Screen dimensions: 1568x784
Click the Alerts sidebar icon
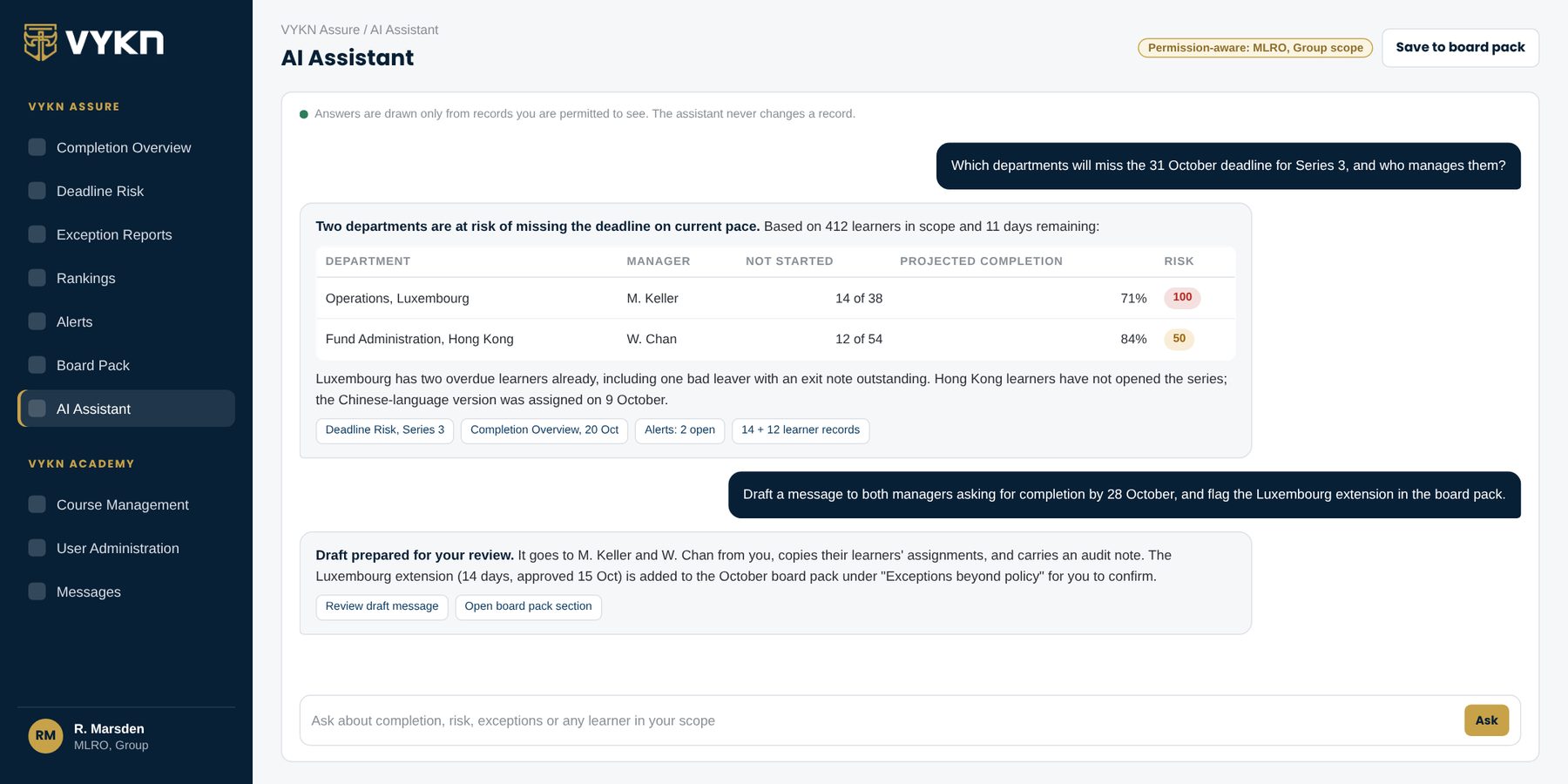coord(37,321)
